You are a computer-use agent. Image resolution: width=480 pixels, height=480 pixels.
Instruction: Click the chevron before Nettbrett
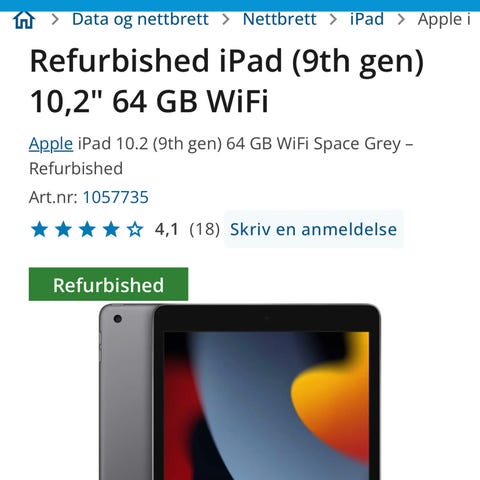click(226, 20)
